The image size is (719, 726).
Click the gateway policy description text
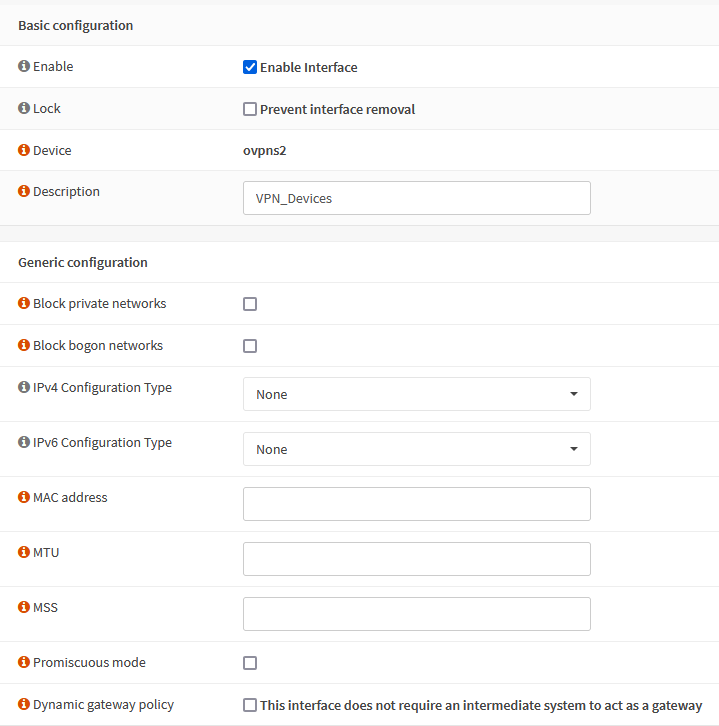click(481, 706)
